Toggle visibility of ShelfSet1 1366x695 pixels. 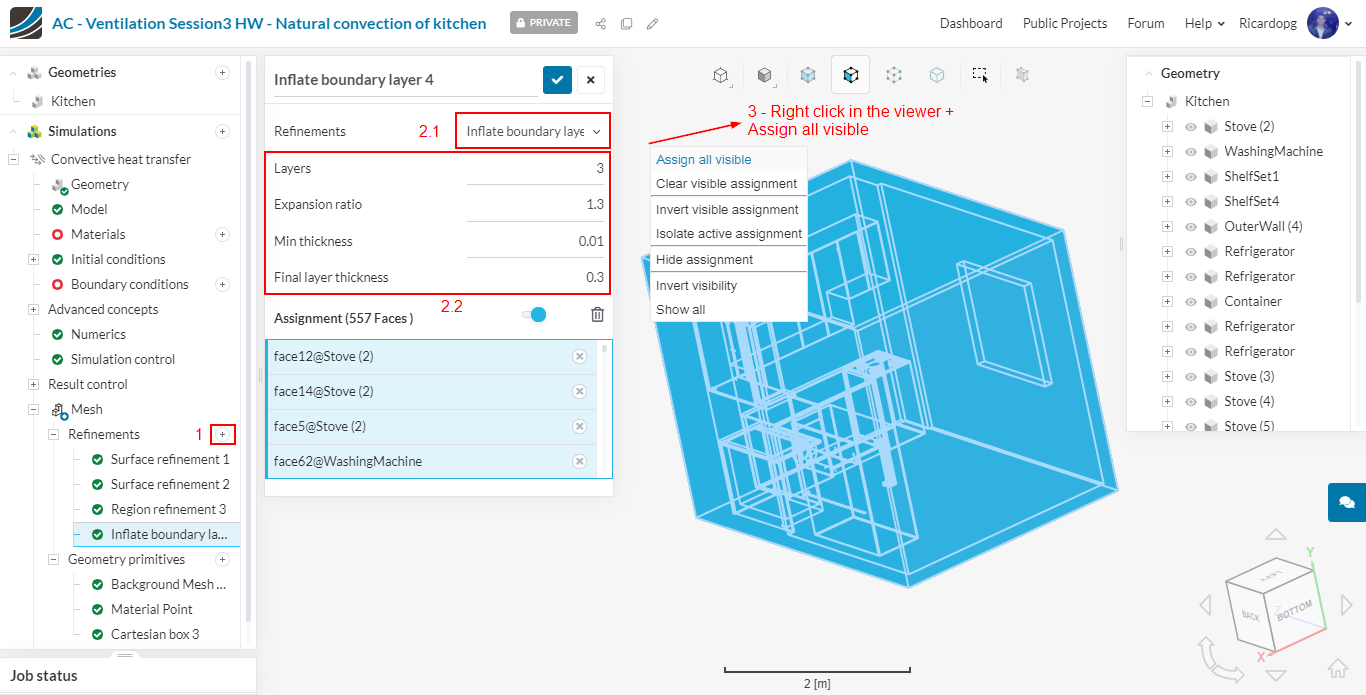[x=1191, y=177]
